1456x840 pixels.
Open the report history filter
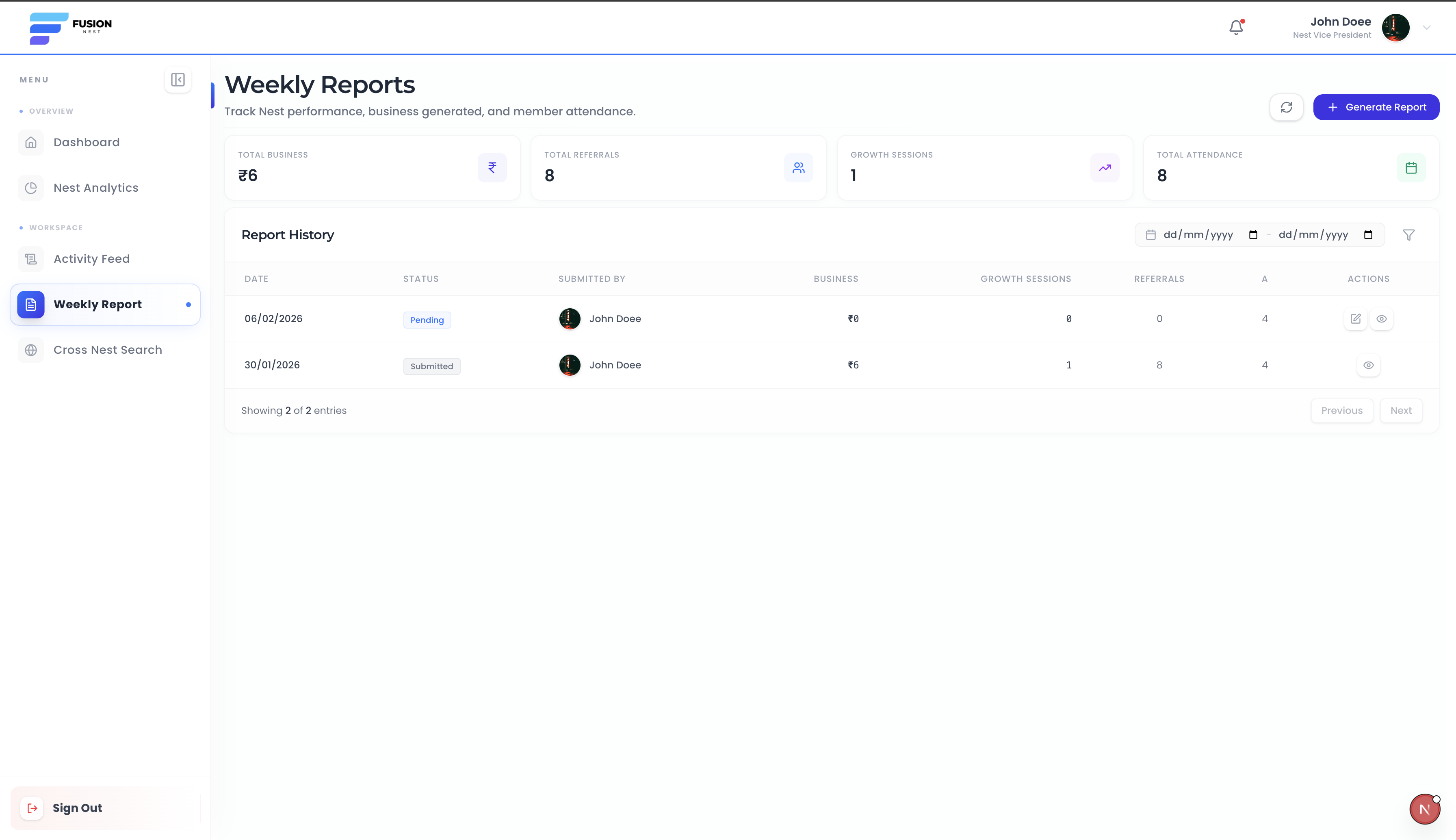tap(1409, 235)
